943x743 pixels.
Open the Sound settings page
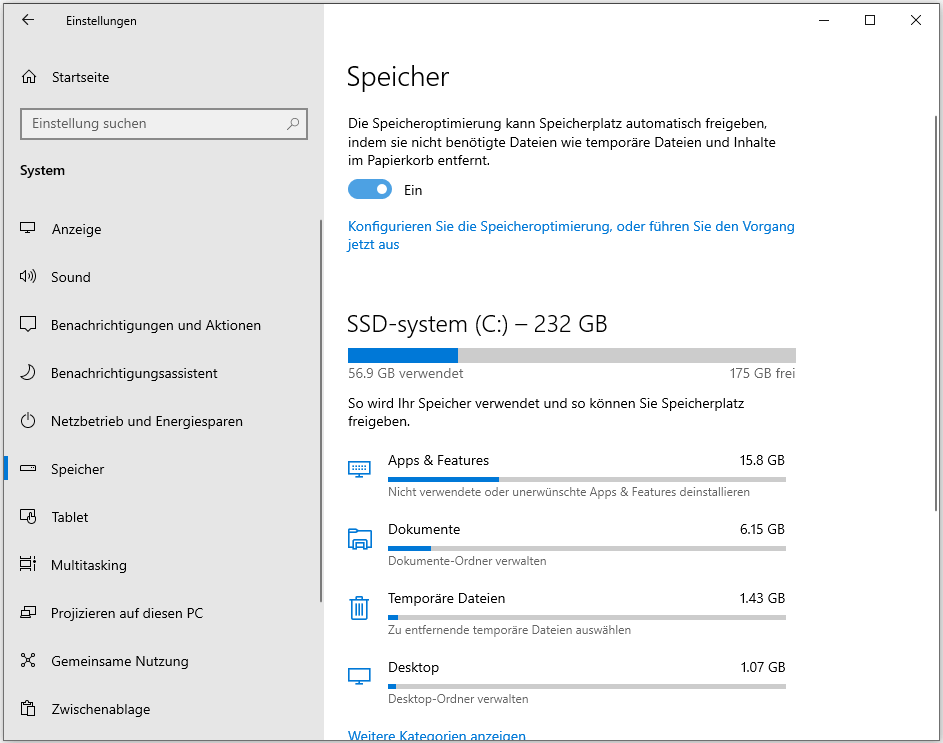click(x=162, y=277)
